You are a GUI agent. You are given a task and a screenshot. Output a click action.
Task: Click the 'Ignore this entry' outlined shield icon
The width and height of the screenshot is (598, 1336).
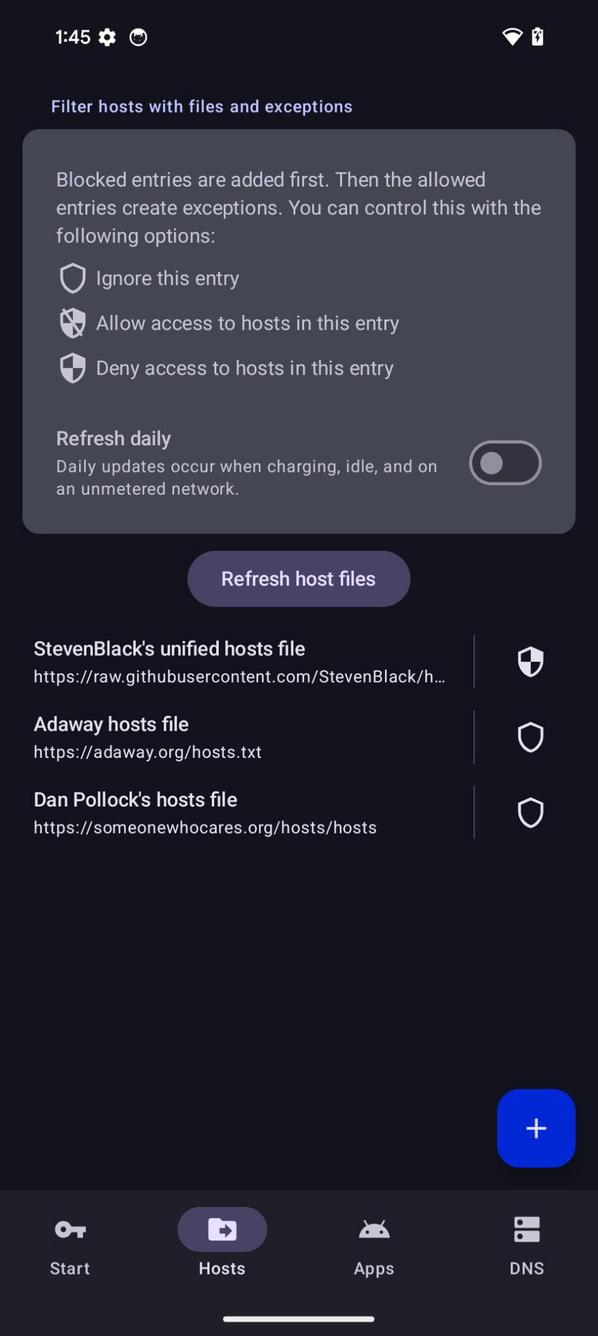click(72, 278)
